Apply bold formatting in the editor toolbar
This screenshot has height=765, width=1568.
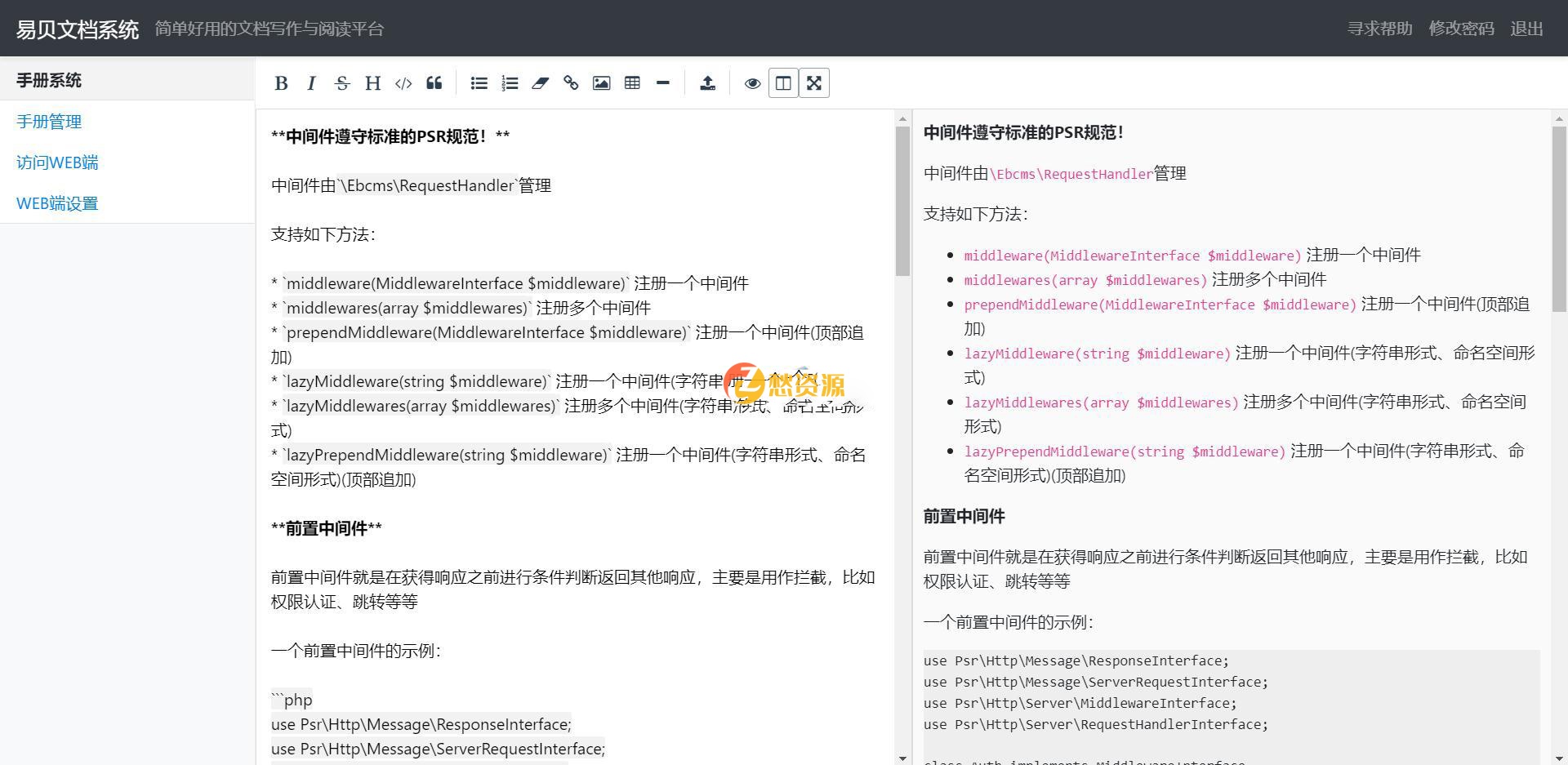click(x=281, y=82)
